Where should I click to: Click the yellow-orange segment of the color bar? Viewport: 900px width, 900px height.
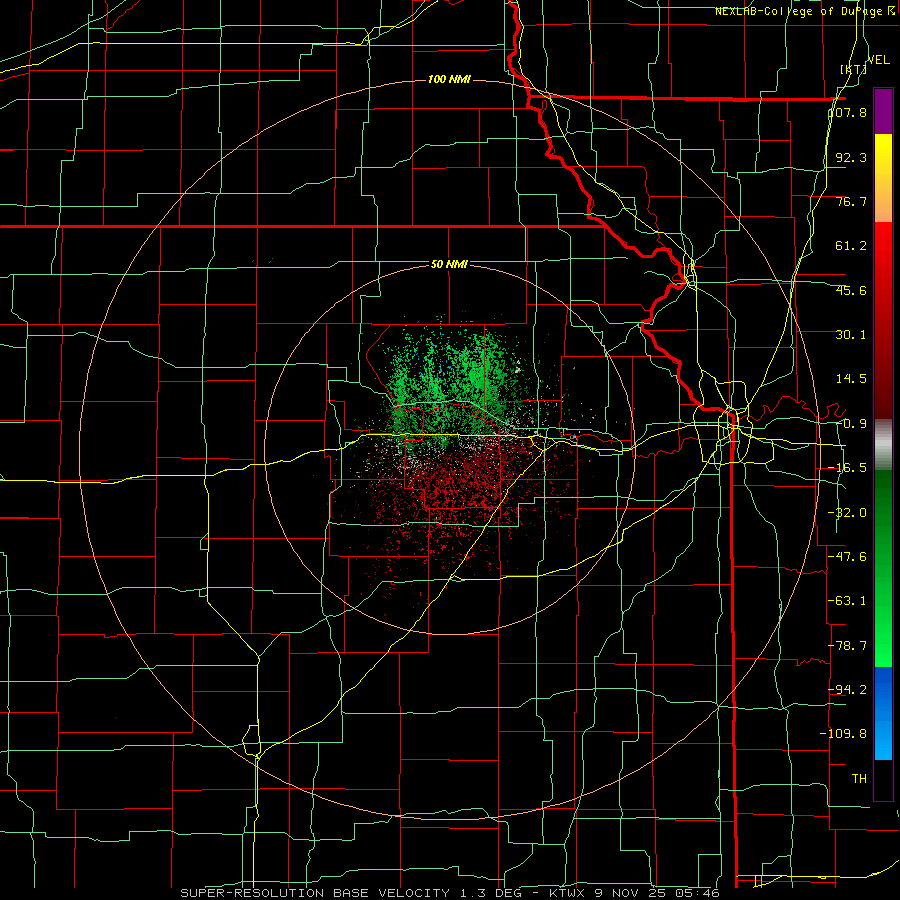click(883, 178)
